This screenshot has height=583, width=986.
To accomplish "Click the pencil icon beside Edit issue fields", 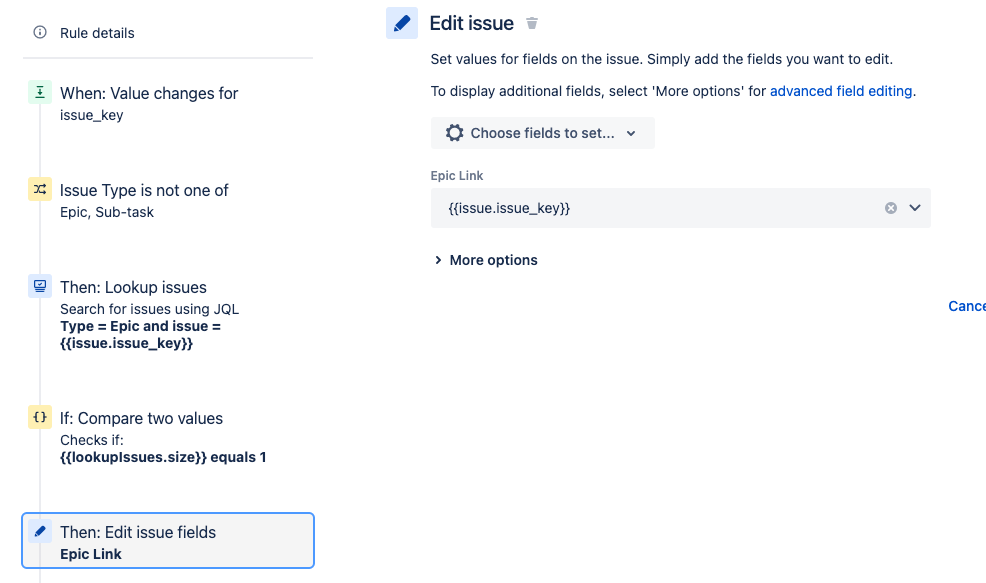I will click(40, 531).
